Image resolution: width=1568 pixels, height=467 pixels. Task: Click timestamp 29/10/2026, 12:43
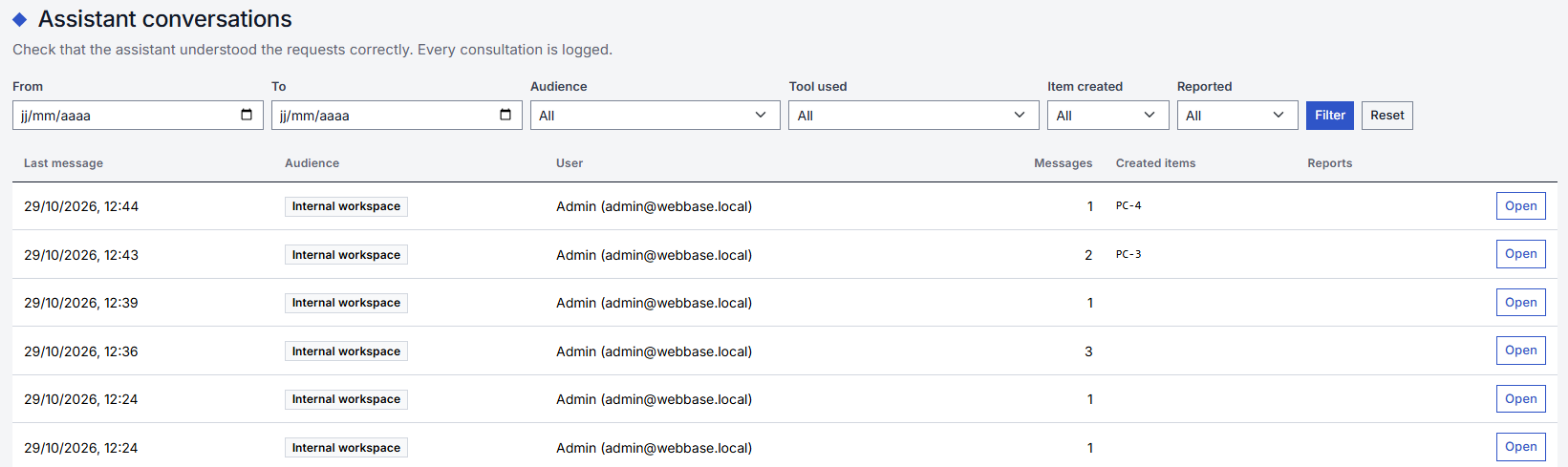pyautogui.click(x=81, y=254)
